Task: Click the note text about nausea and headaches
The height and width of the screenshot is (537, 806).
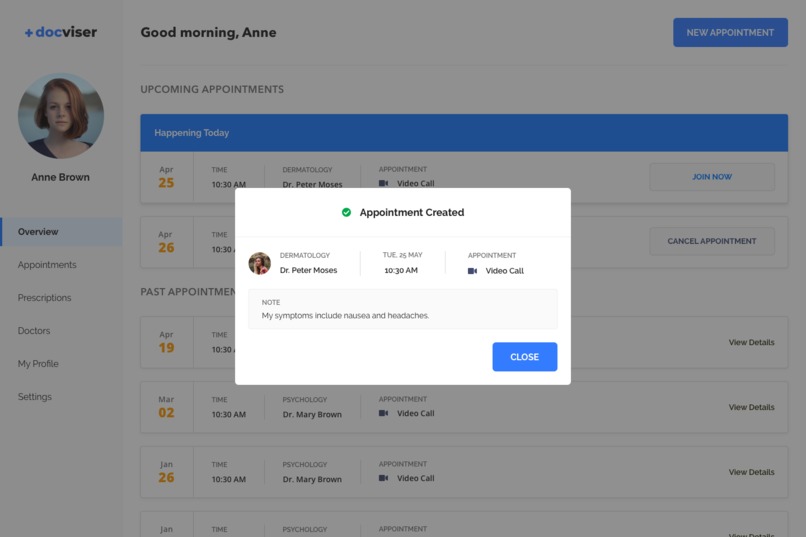Action: tap(345, 316)
